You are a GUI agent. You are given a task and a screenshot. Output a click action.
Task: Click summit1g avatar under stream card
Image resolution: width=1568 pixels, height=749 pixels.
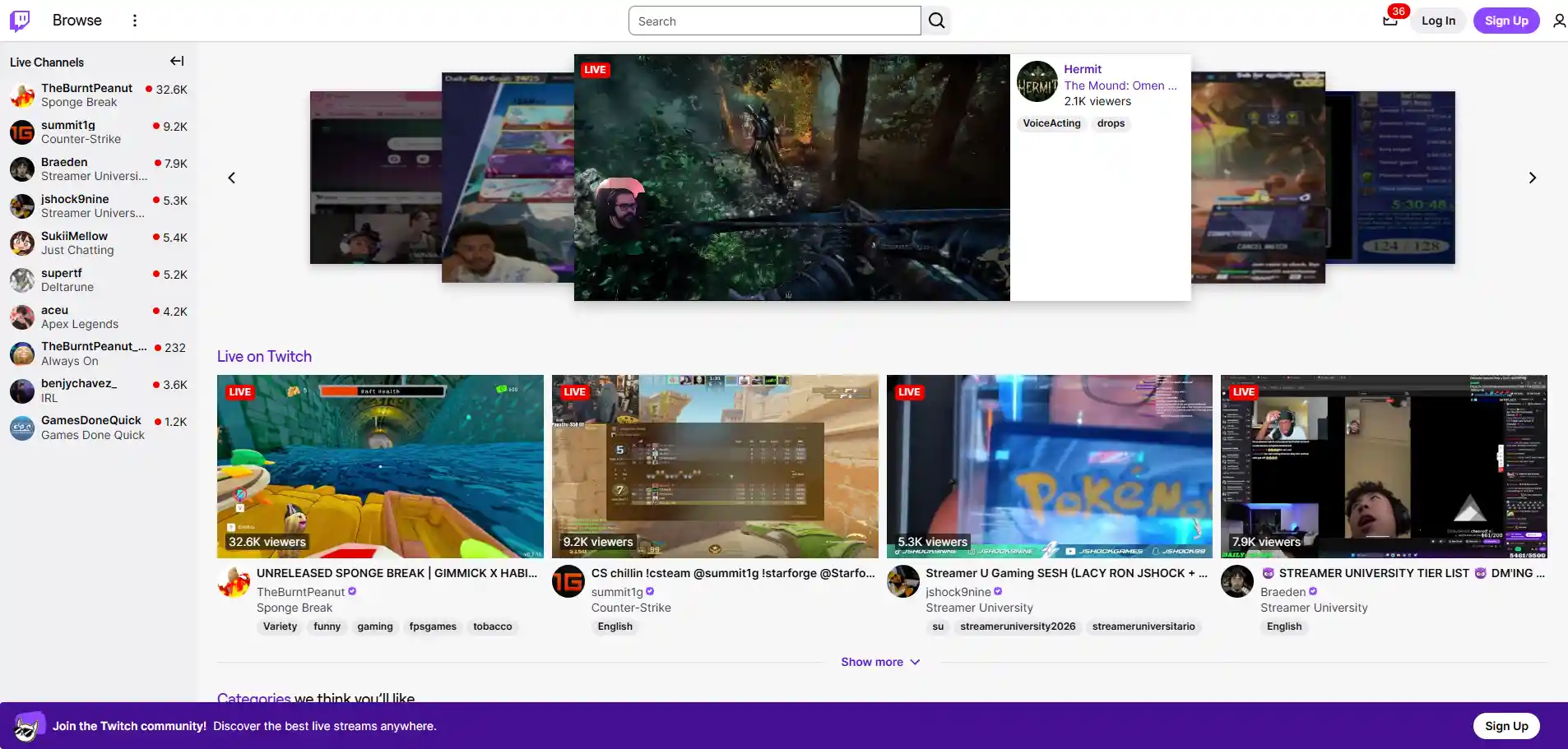568,581
